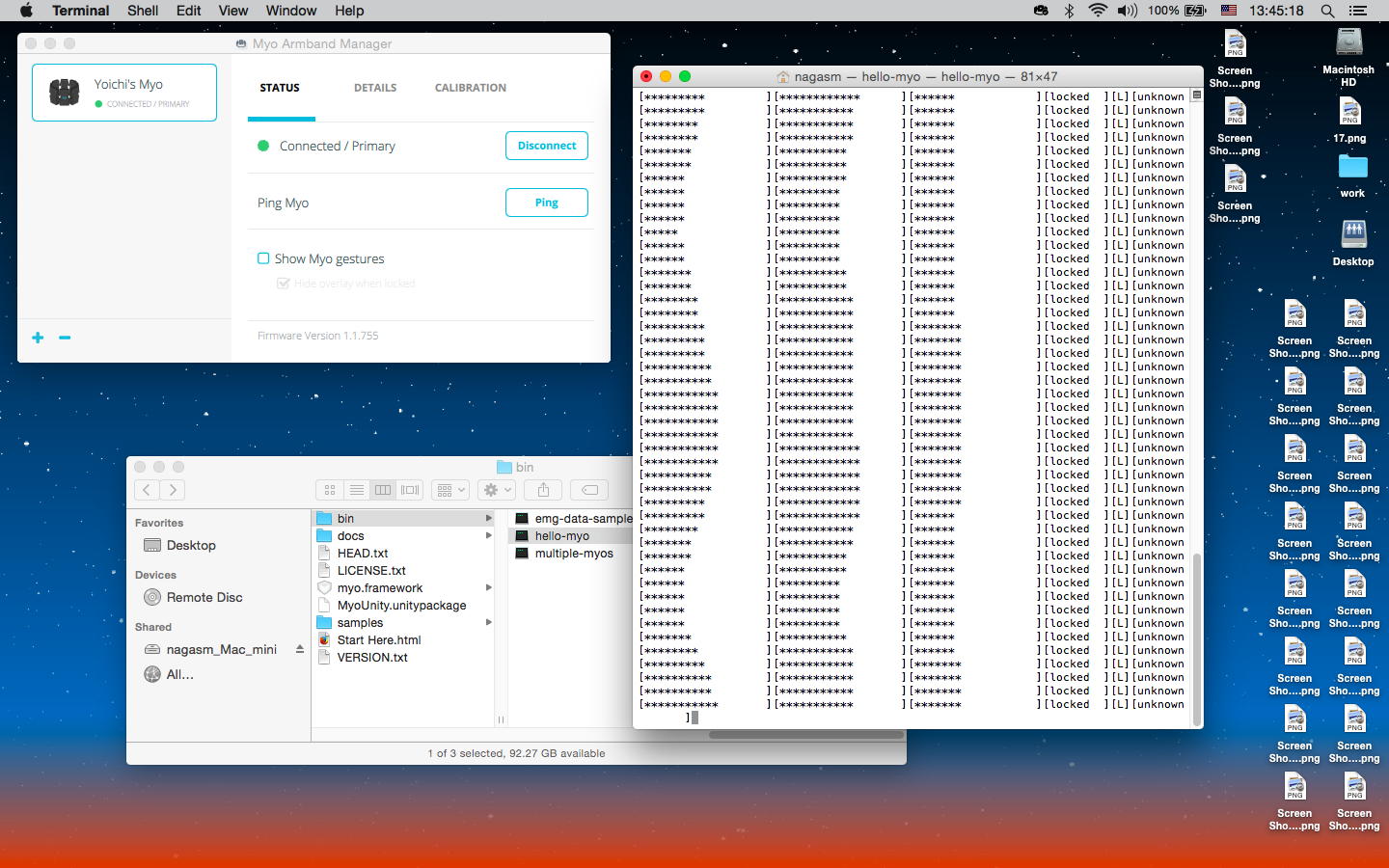This screenshot has height=868, width=1389.
Task: Open the Details tab in Myo Manager
Action: (x=375, y=88)
